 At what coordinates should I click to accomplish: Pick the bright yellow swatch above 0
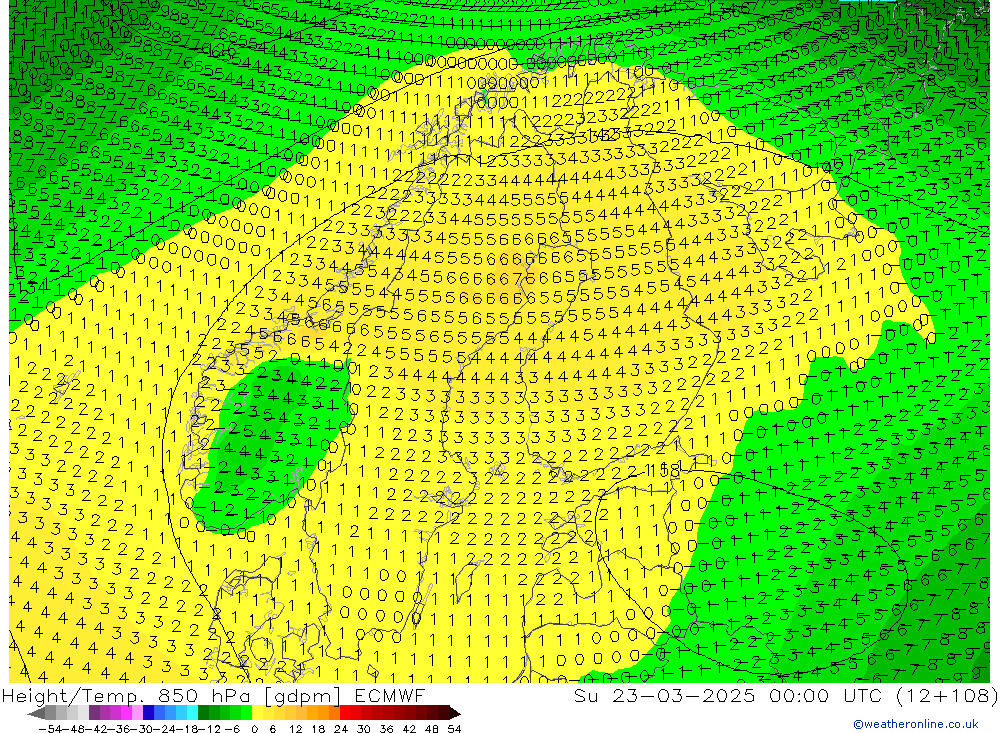click(258, 713)
